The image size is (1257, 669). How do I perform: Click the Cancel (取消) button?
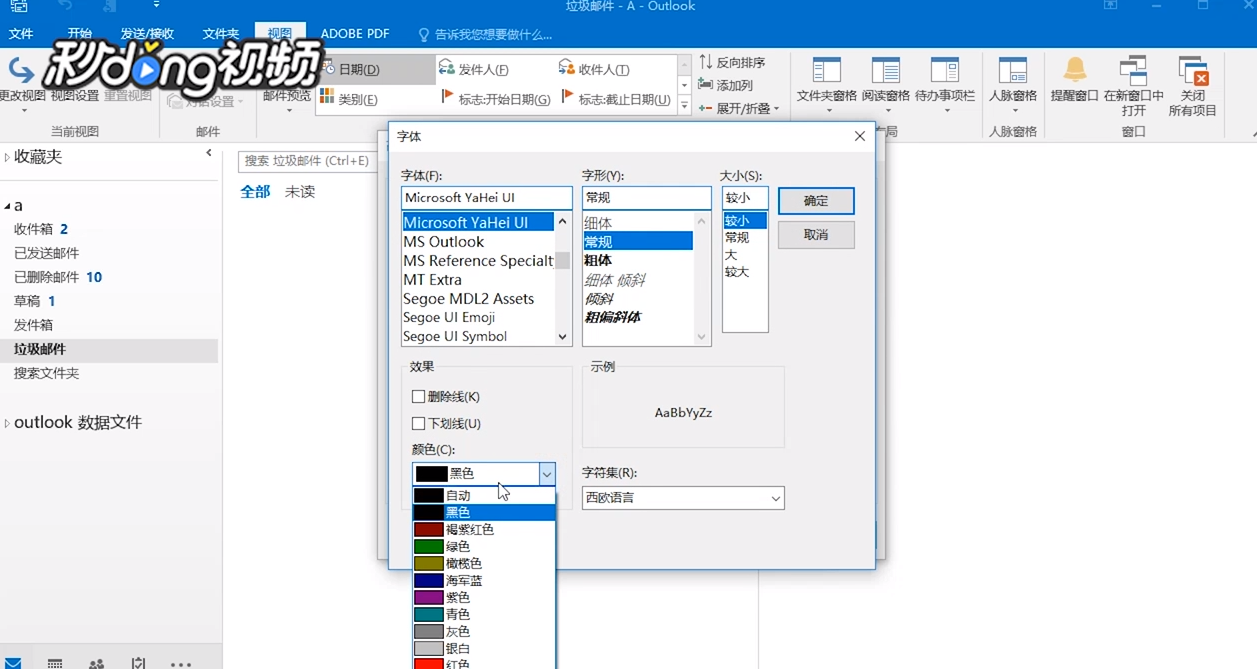click(816, 235)
